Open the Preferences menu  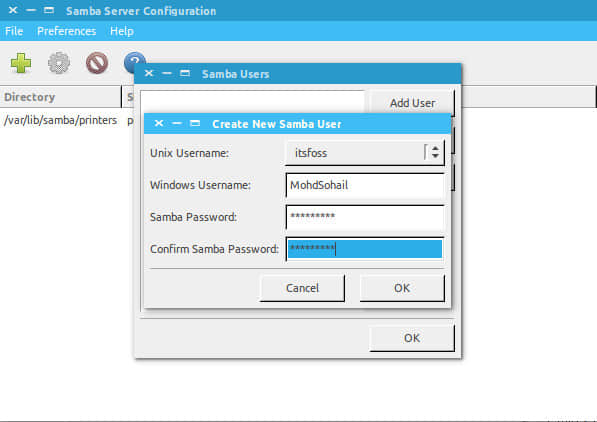(x=67, y=31)
